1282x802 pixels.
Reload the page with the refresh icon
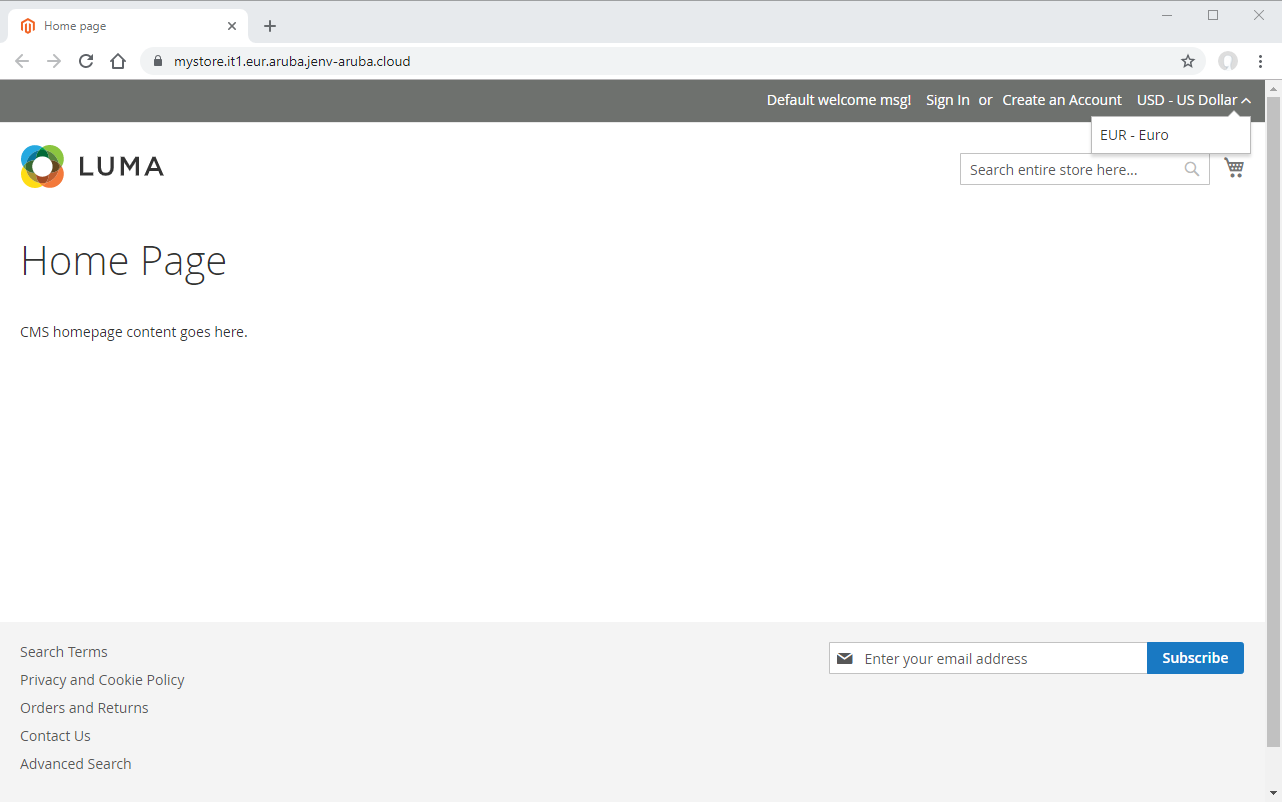tap(86, 61)
